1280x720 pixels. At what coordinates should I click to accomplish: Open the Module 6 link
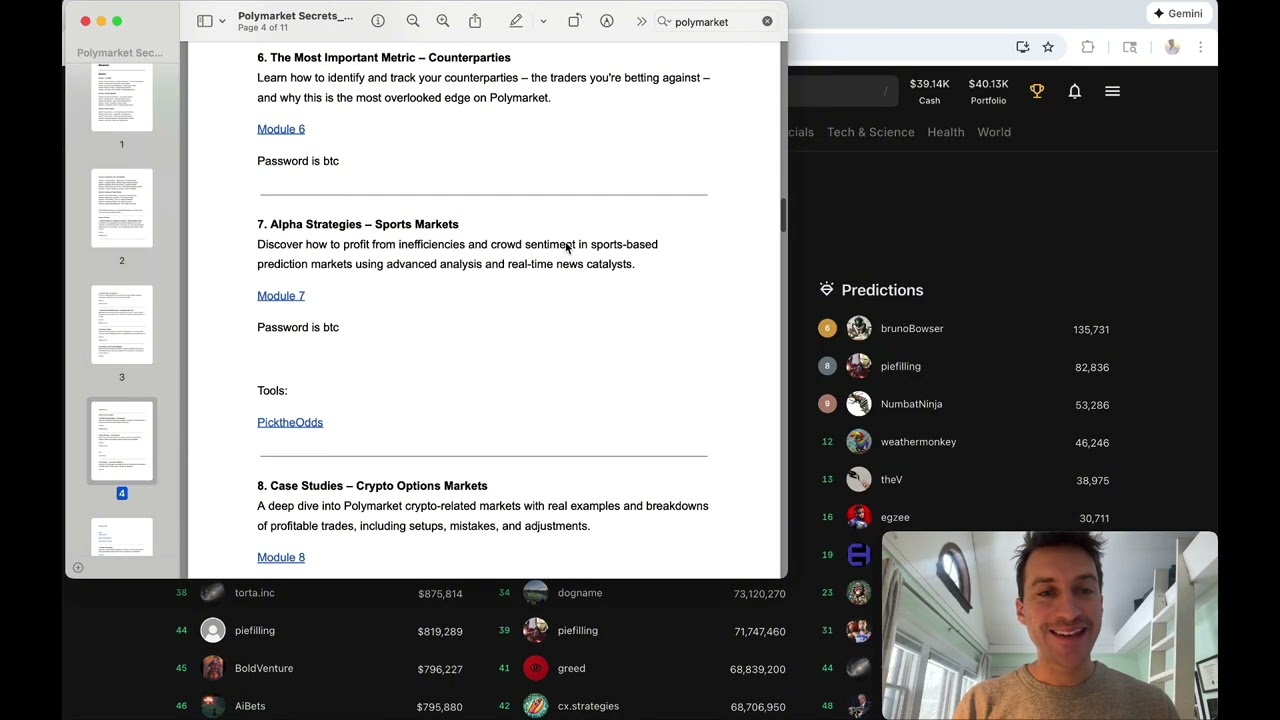pos(281,129)
